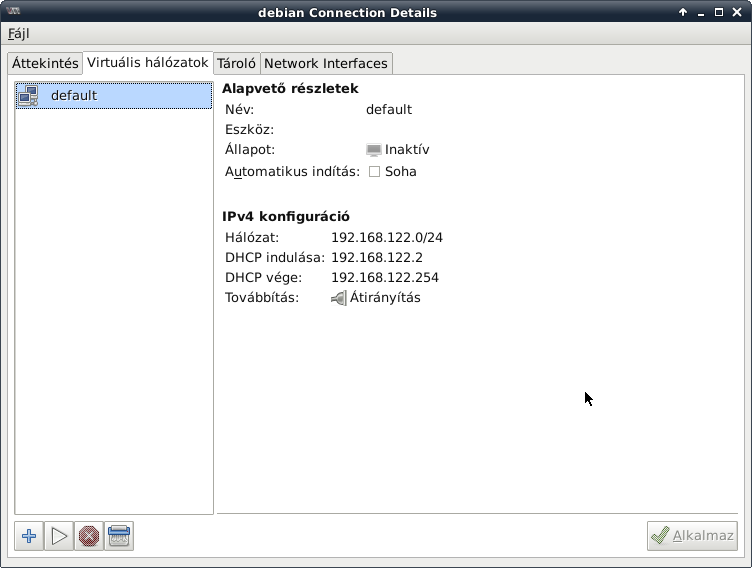This screenshot has width=752, height=568.
Task: Roll up the window using the up-arrow button
Action: (683, 12)
